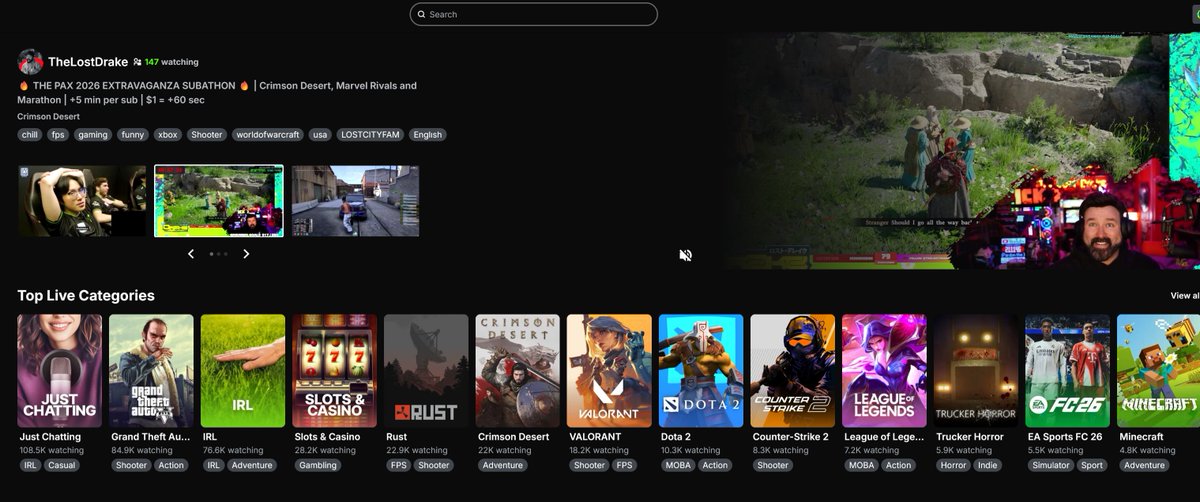Screen dimensions: 1200x502
Task: Click the 'gaming' stream tag
Action: click(93, 135)
